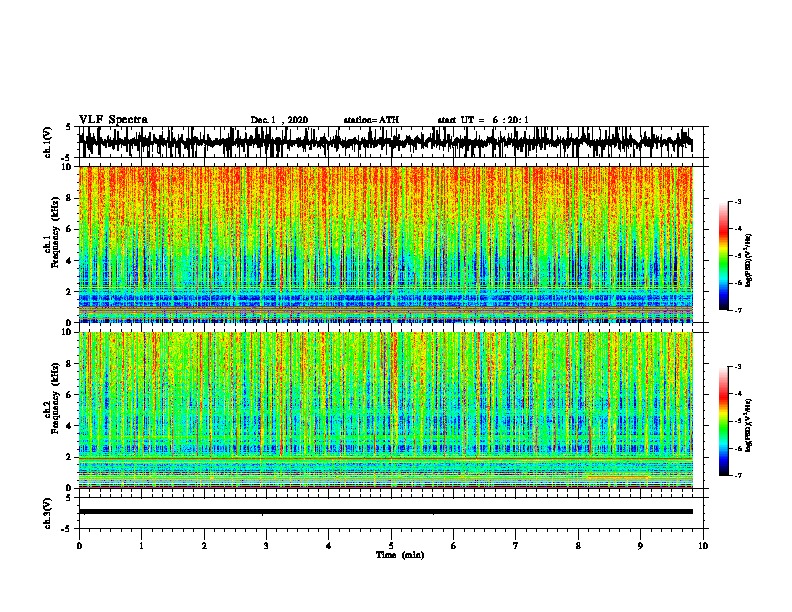Viewport: 792px width, 612px height.
Task: Click the 'ch.1(V)' axis label
Action: 48,142
